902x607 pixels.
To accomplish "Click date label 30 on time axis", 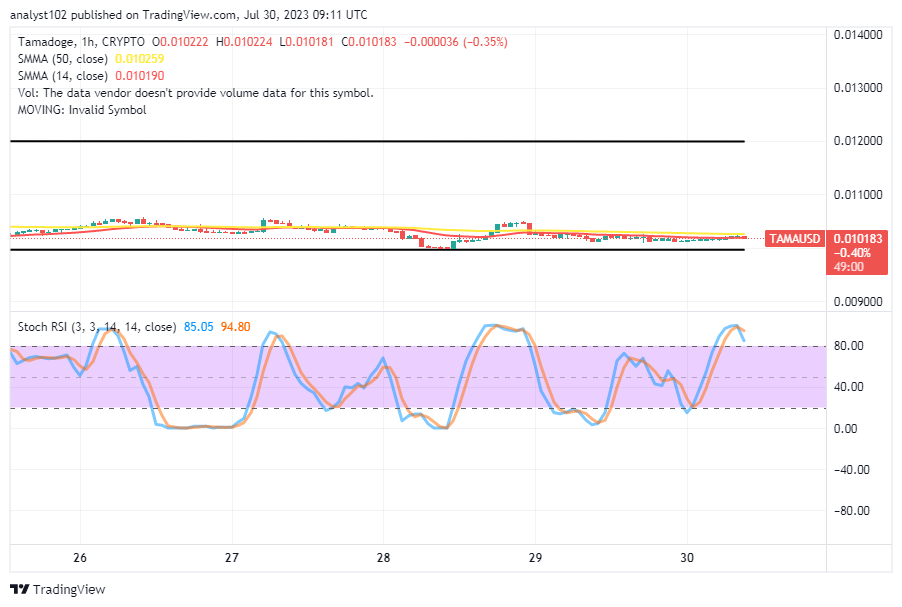I will click(x=687, y=558).
